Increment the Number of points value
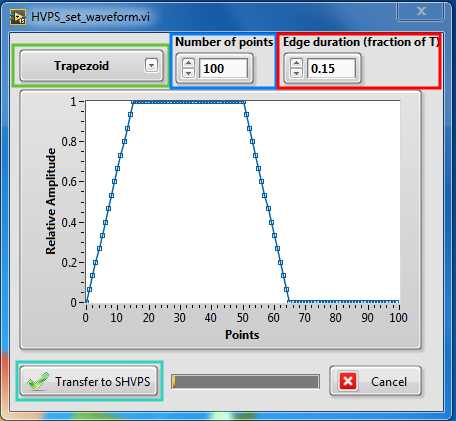 188,63
